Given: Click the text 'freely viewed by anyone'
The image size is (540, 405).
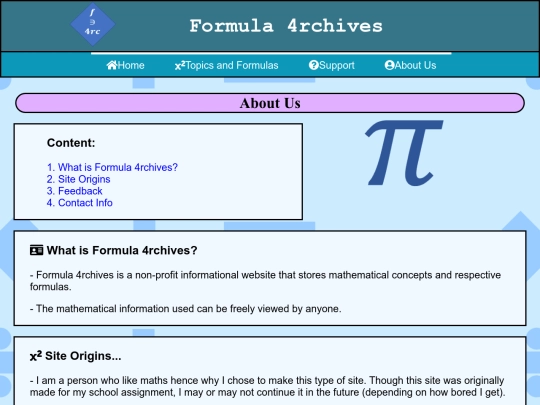Looking at the screenshot, I should point(285,309).
